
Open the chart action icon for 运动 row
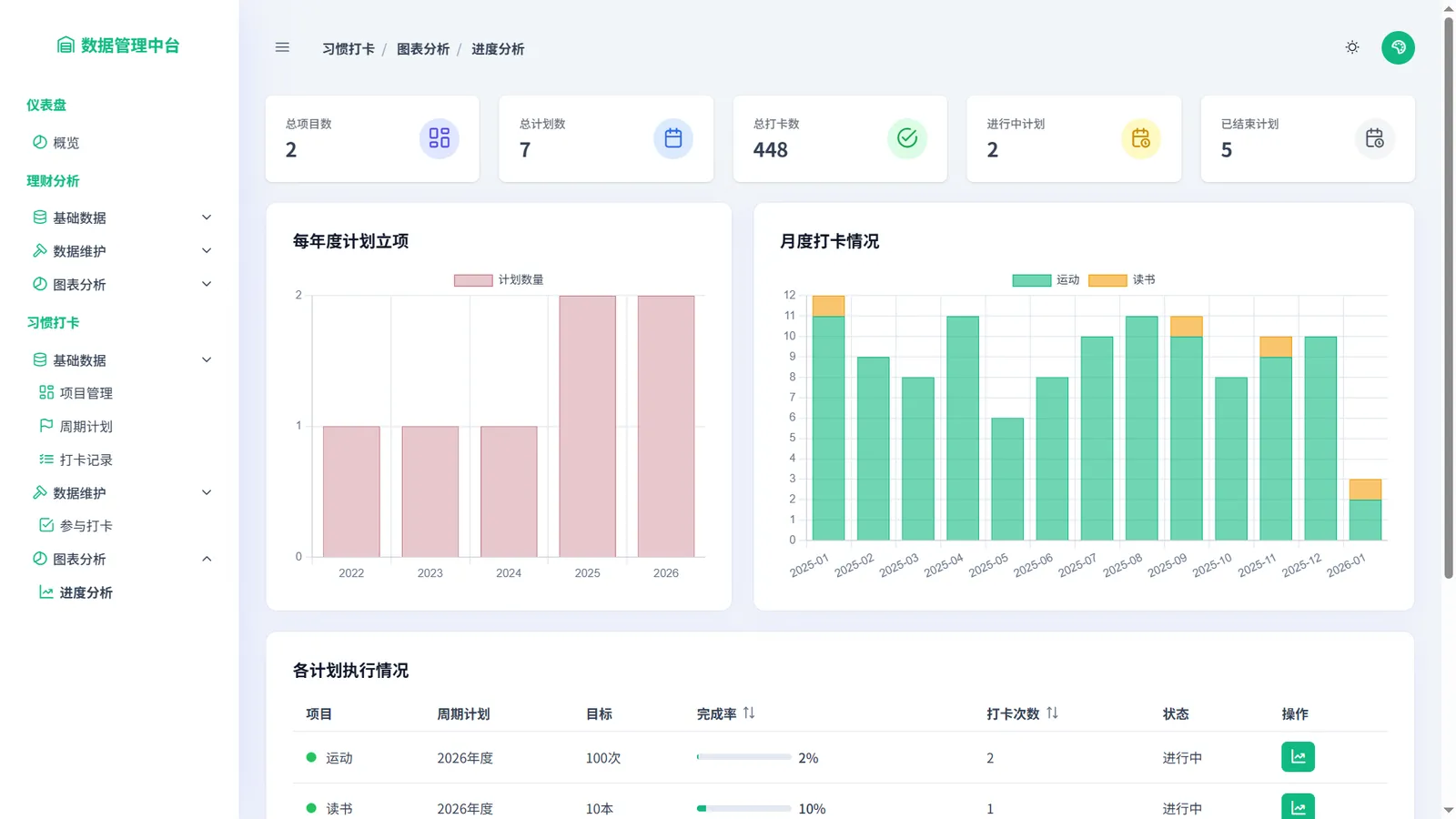(x=1298, y=756)
